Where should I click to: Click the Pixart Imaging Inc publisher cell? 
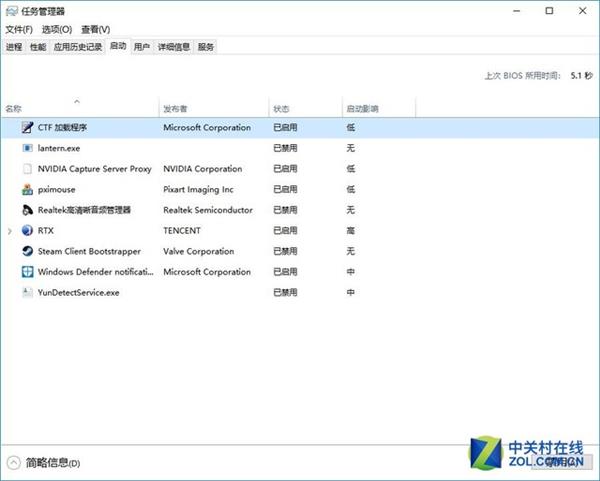[x=198, y=189]
